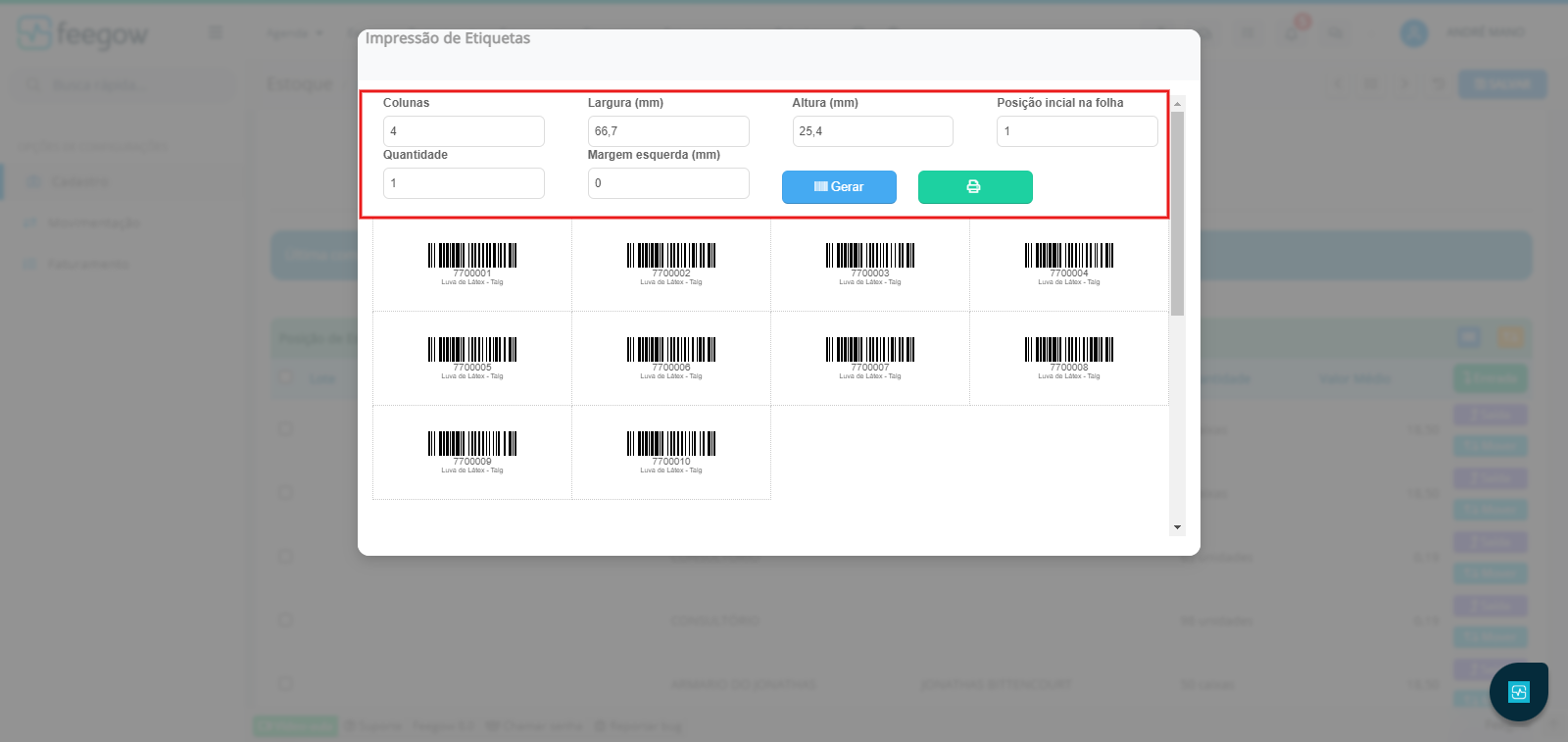Select barcode label 7700003
Screen dimensions: 1568x742
(x=870, y=265)
